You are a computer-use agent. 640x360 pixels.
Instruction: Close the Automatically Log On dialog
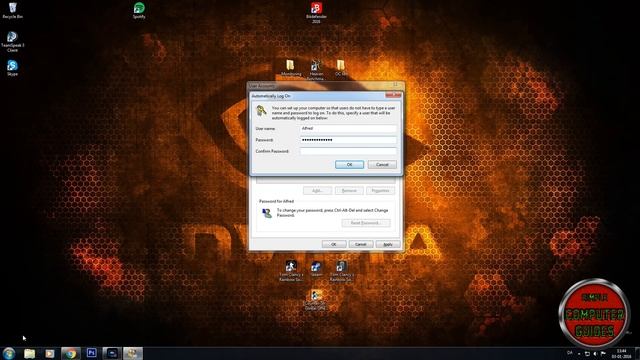[x=393, y=96]
